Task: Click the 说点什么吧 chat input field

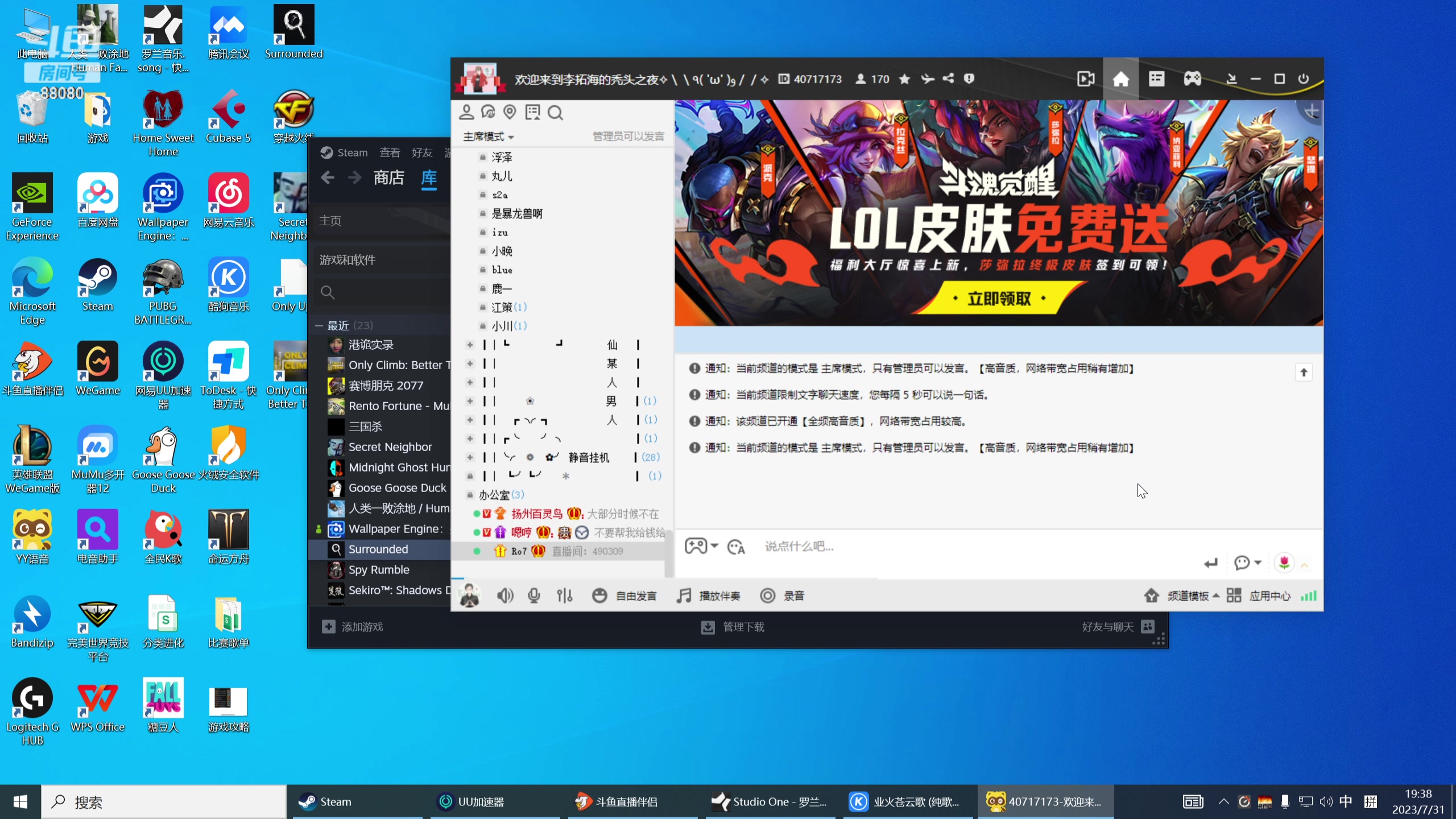Action: click(853, 546)
